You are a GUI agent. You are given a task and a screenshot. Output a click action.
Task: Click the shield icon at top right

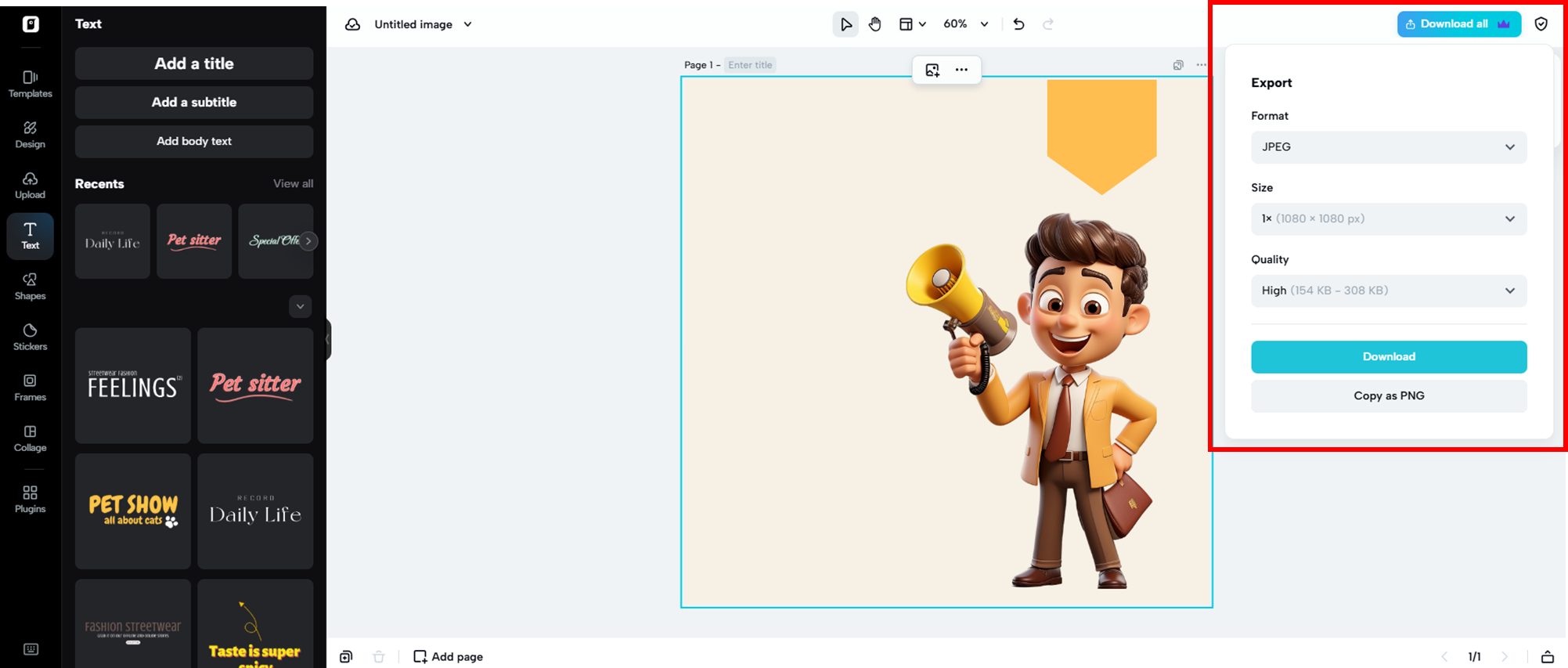point(1541,24)
